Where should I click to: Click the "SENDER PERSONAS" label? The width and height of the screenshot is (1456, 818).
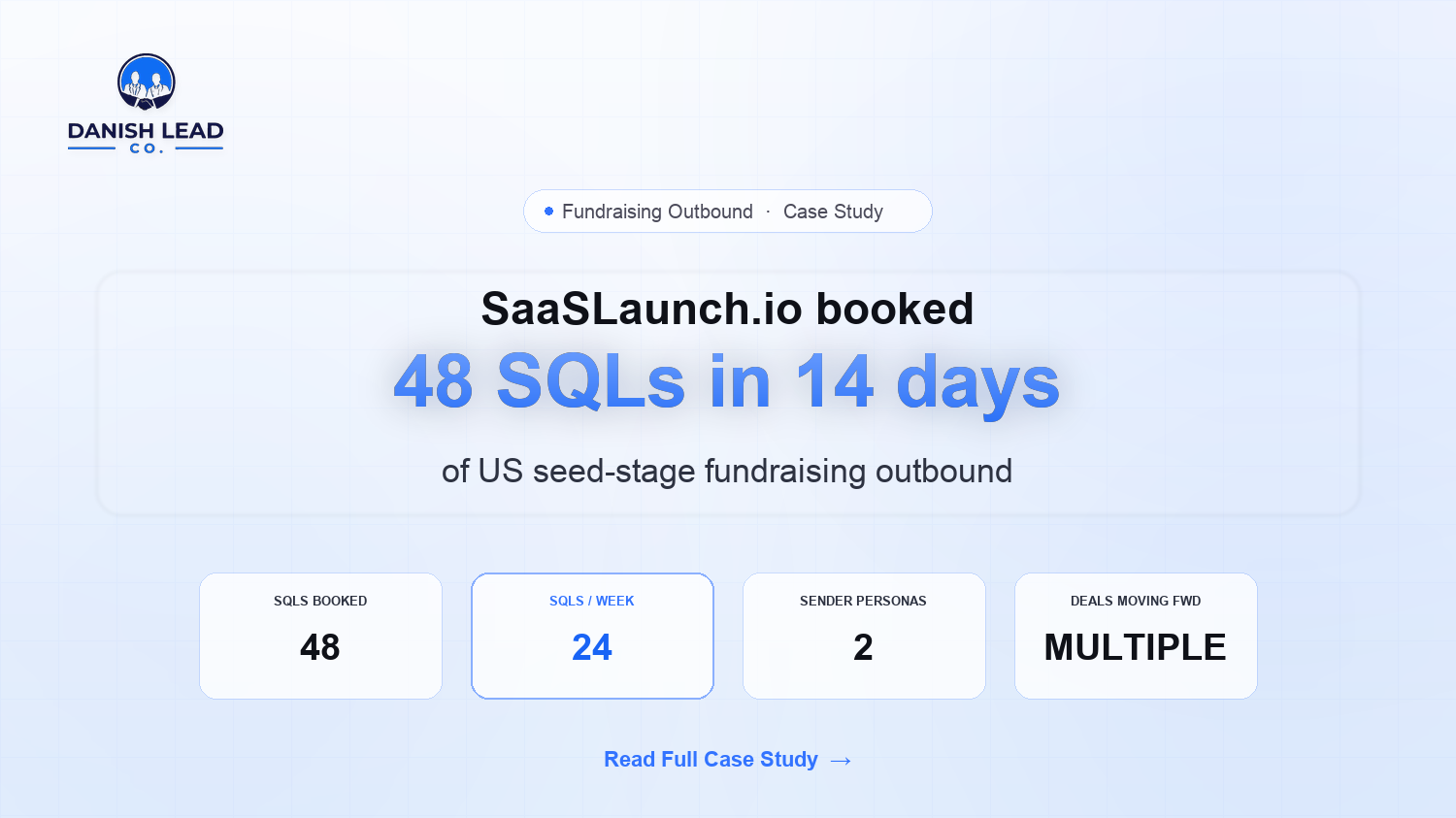(863, 602)
